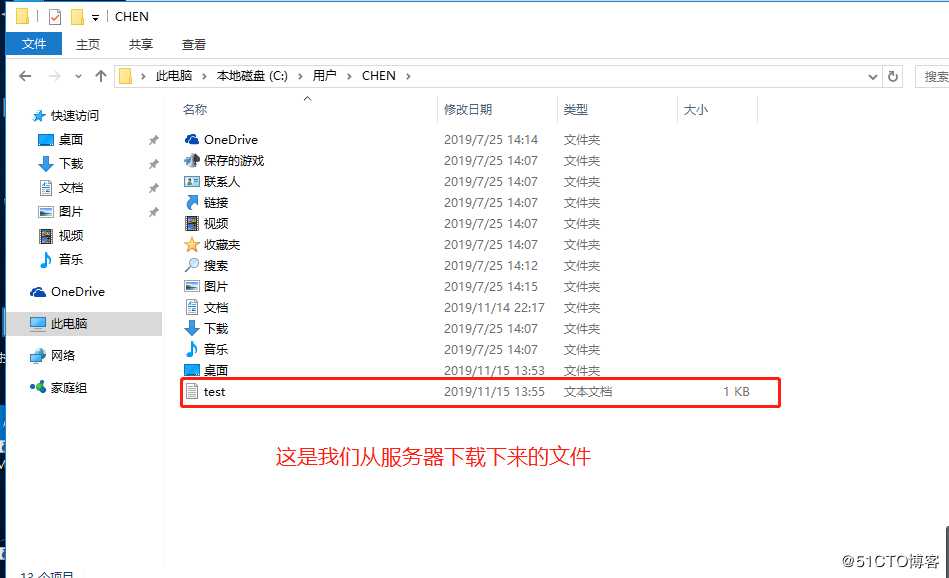
Task: Select the 联系人 folder icon
Action: (x=192, y=182)
